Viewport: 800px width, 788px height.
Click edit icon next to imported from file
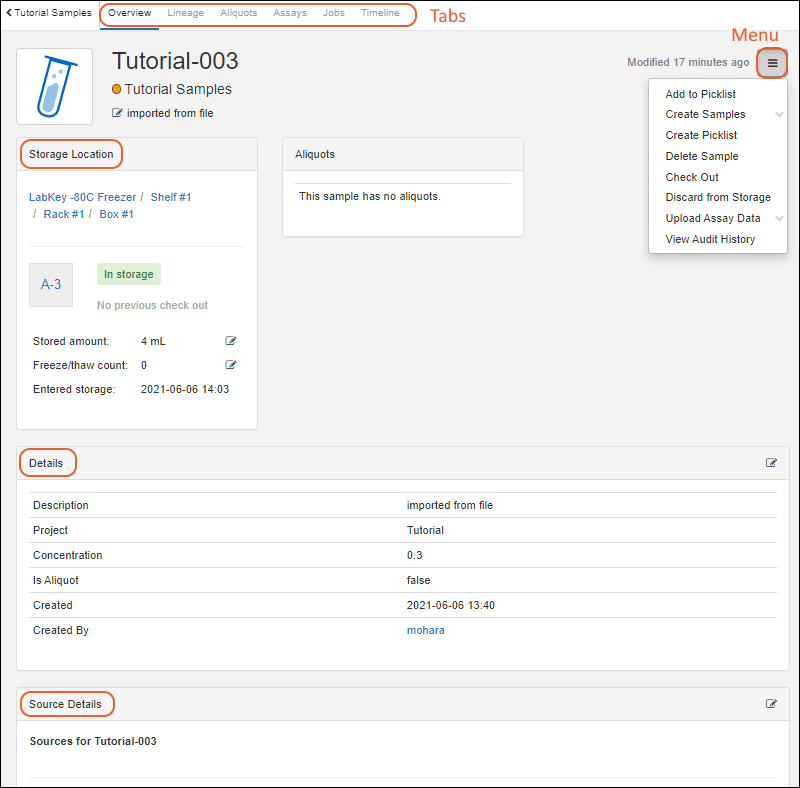click(x=118, y=114)
